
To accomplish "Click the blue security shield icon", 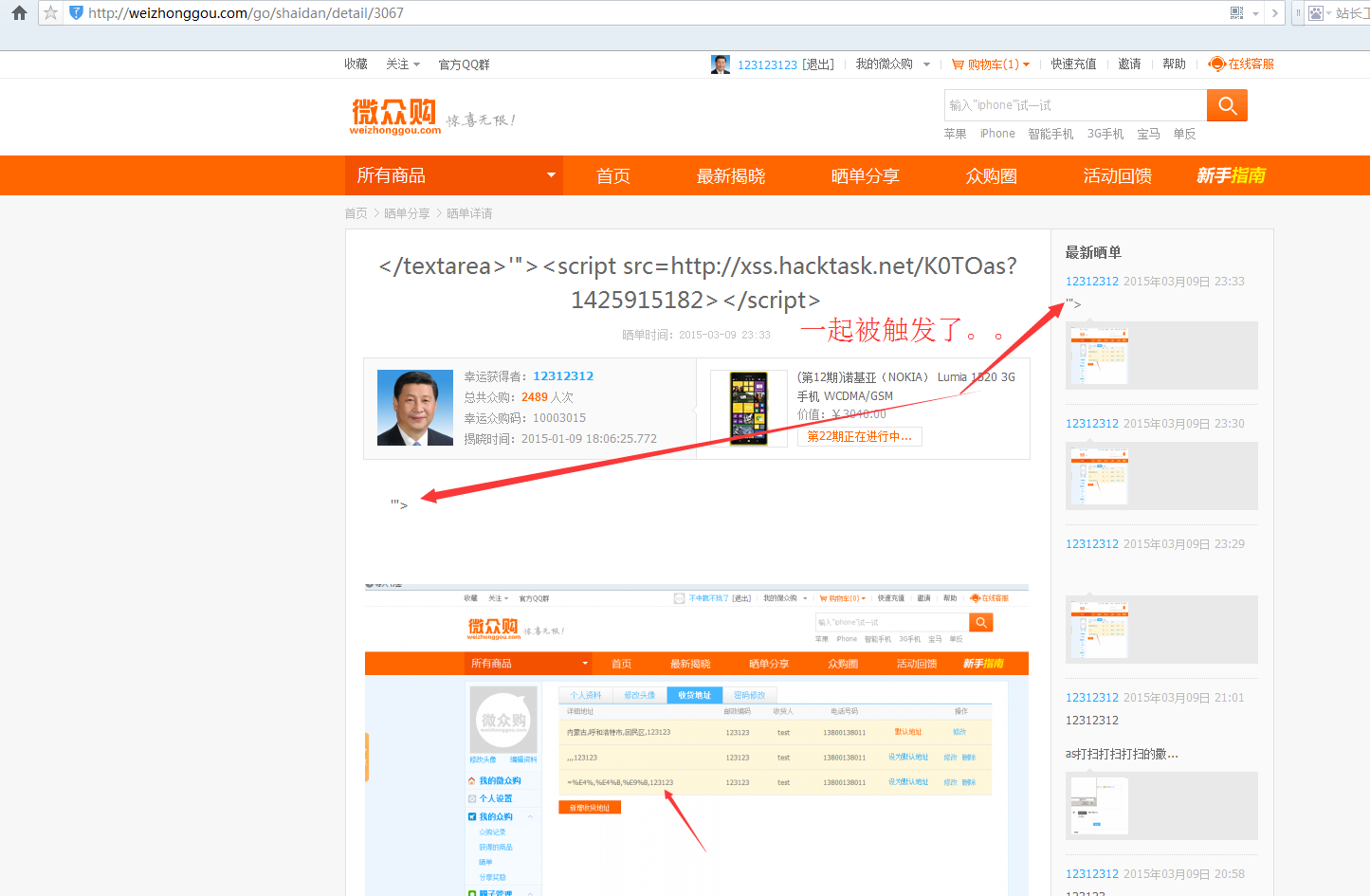I will coord(77,13).
